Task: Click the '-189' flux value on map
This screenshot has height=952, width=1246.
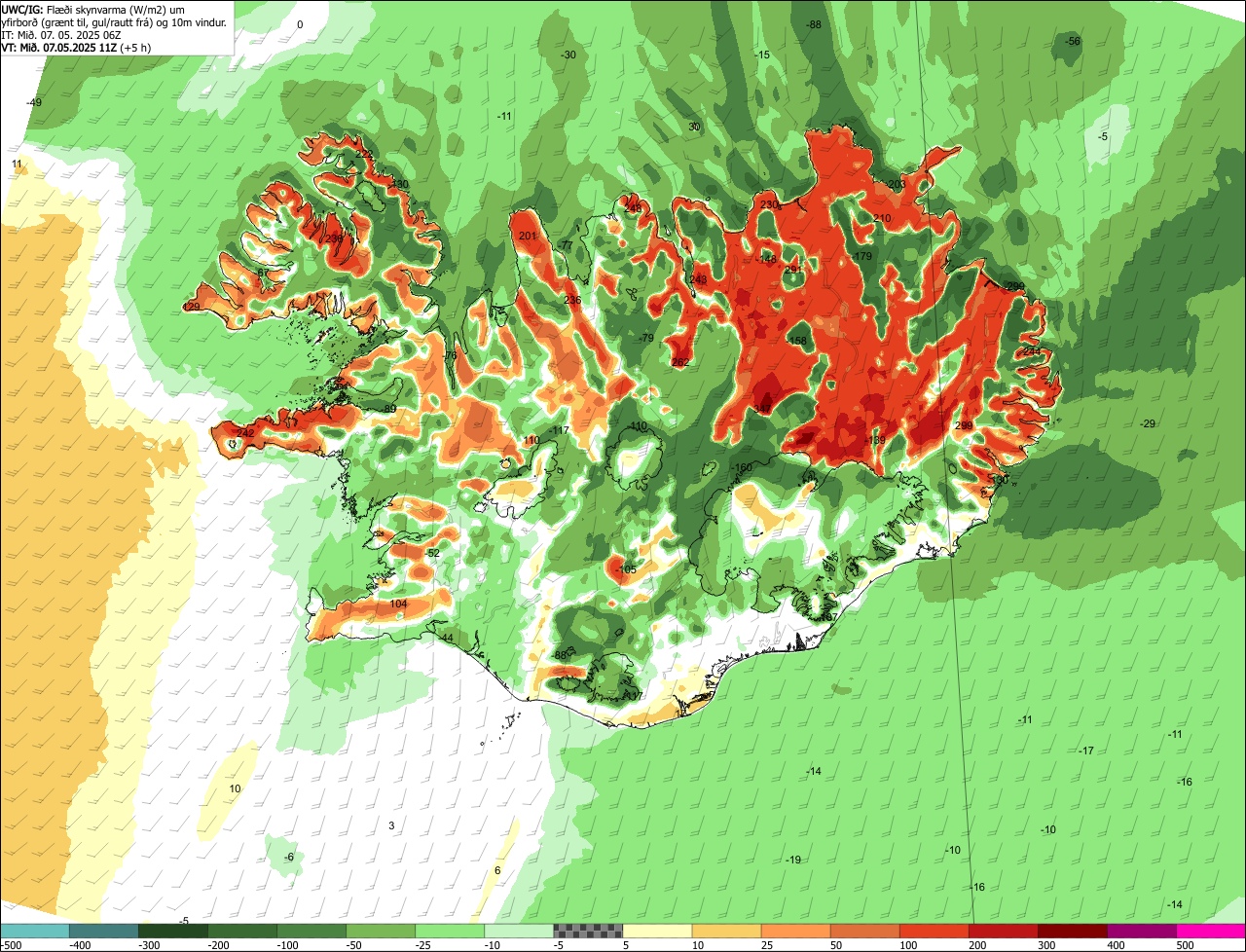Action: coord(876,441)
